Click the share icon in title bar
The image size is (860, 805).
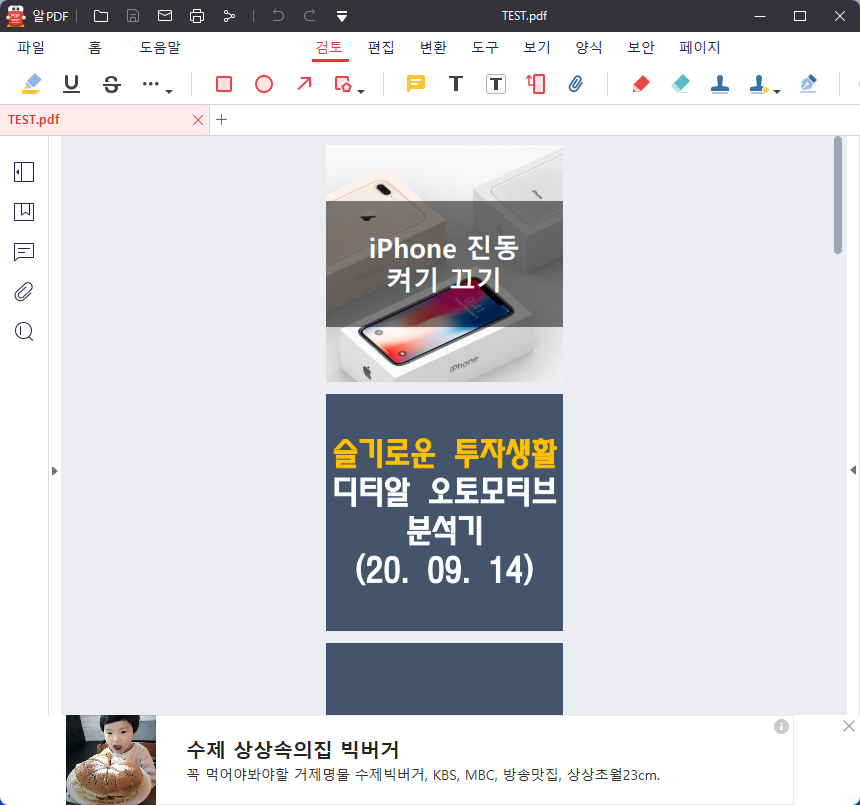coord(229,16)
